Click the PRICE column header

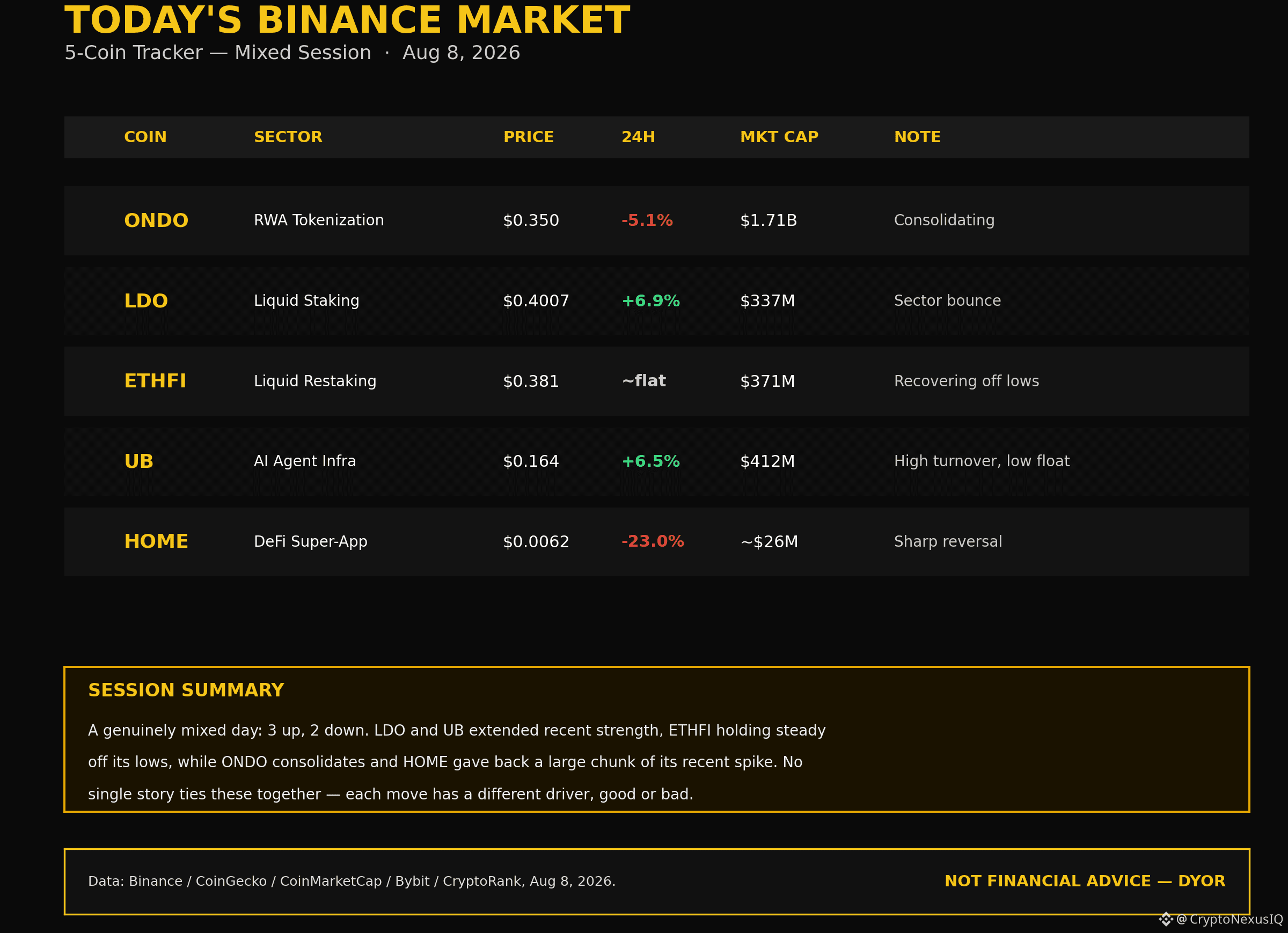coord(528,137)
